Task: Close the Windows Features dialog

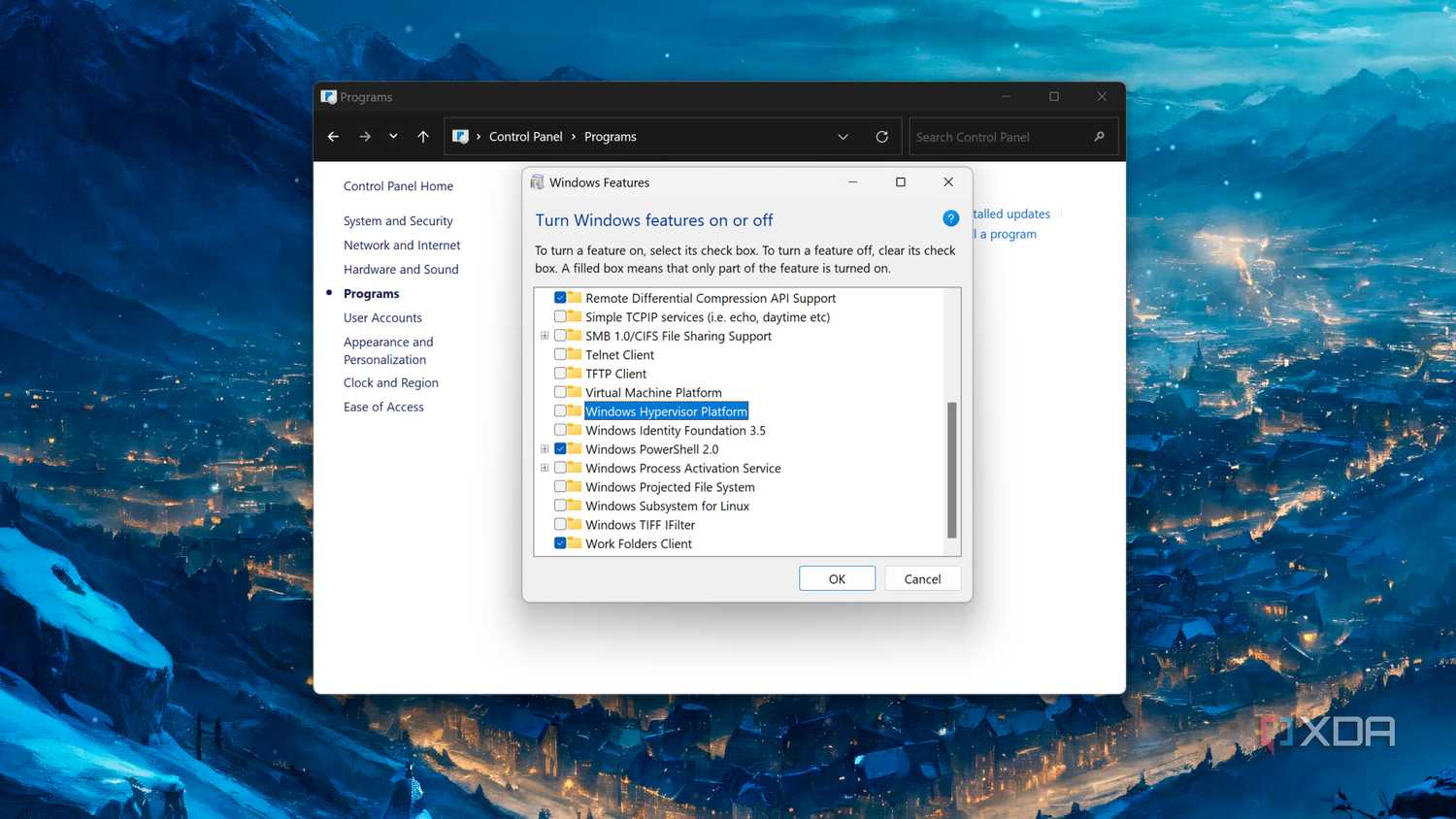Action: point(948,181)
